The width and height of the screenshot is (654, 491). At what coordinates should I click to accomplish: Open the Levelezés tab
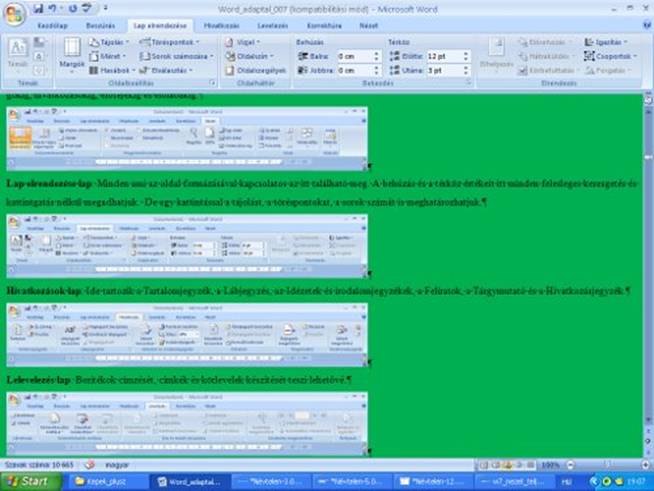272,26
